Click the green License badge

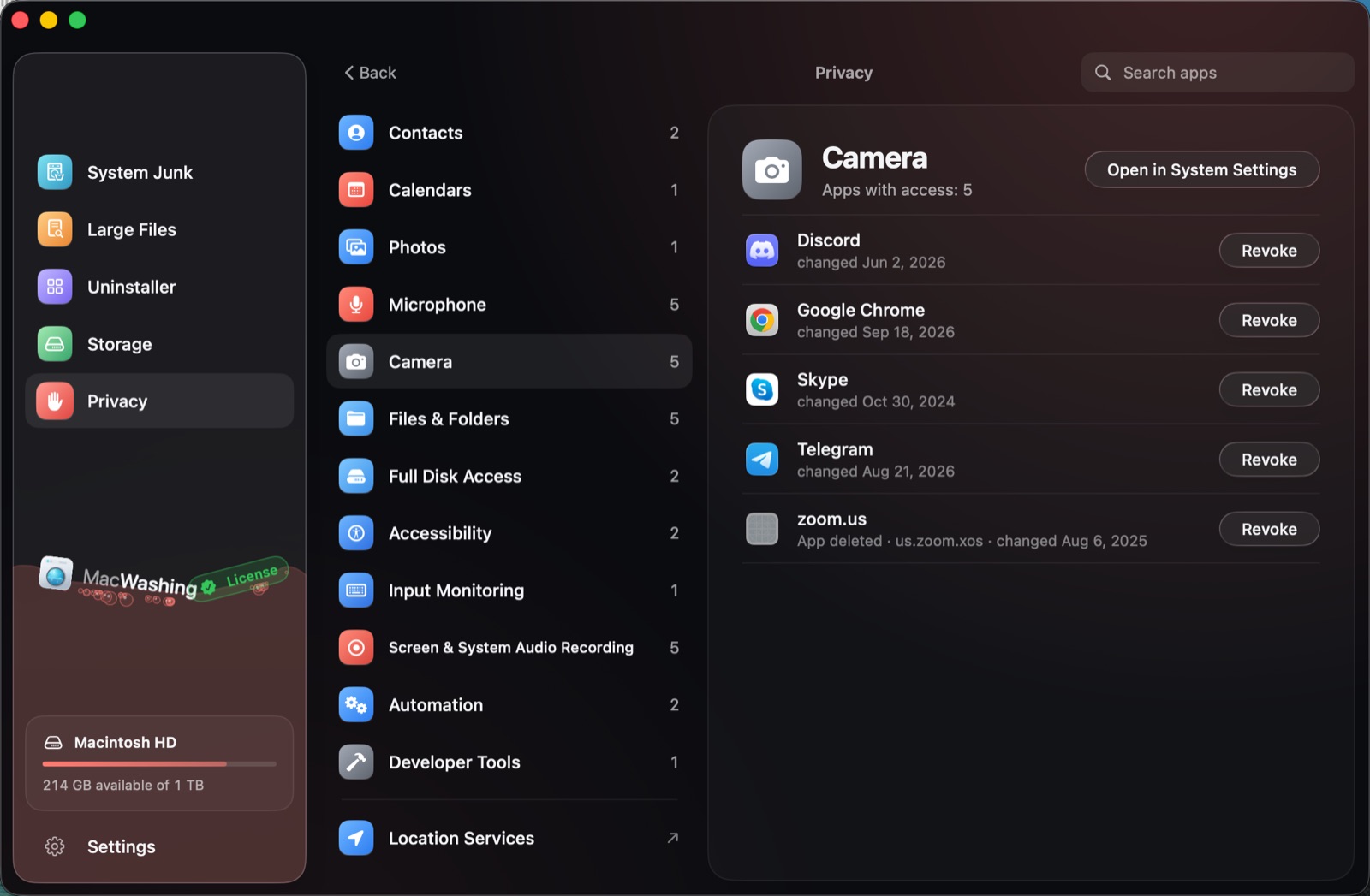[240, 581]
